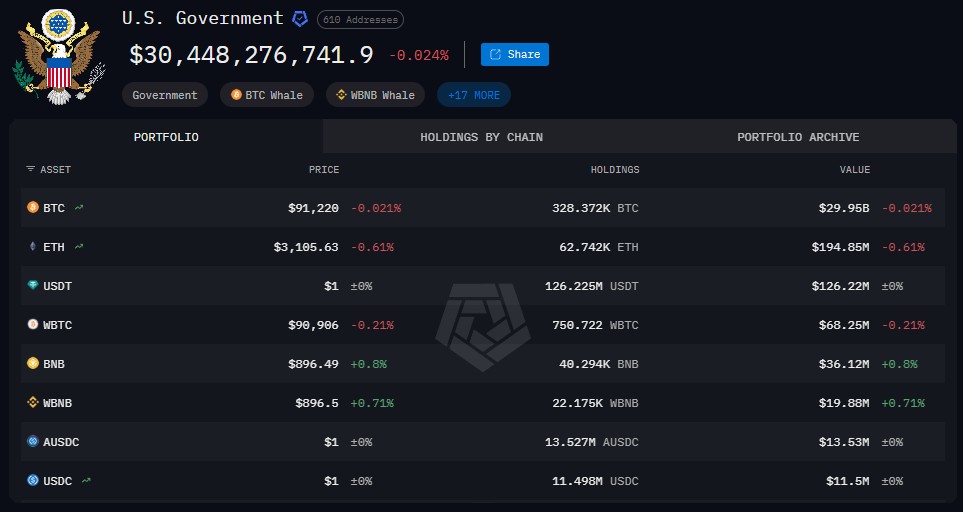The image size is (963, 512).
Task: Select the BTC Whale tag
Action: point(266,95)
